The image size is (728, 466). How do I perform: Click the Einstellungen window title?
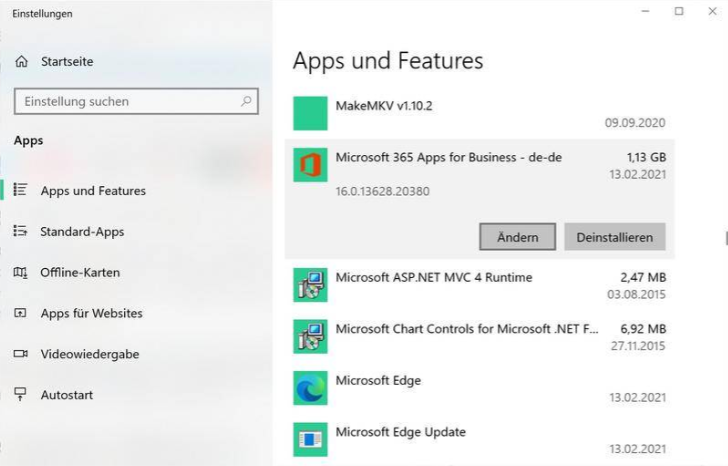click(x=42, y=14)
